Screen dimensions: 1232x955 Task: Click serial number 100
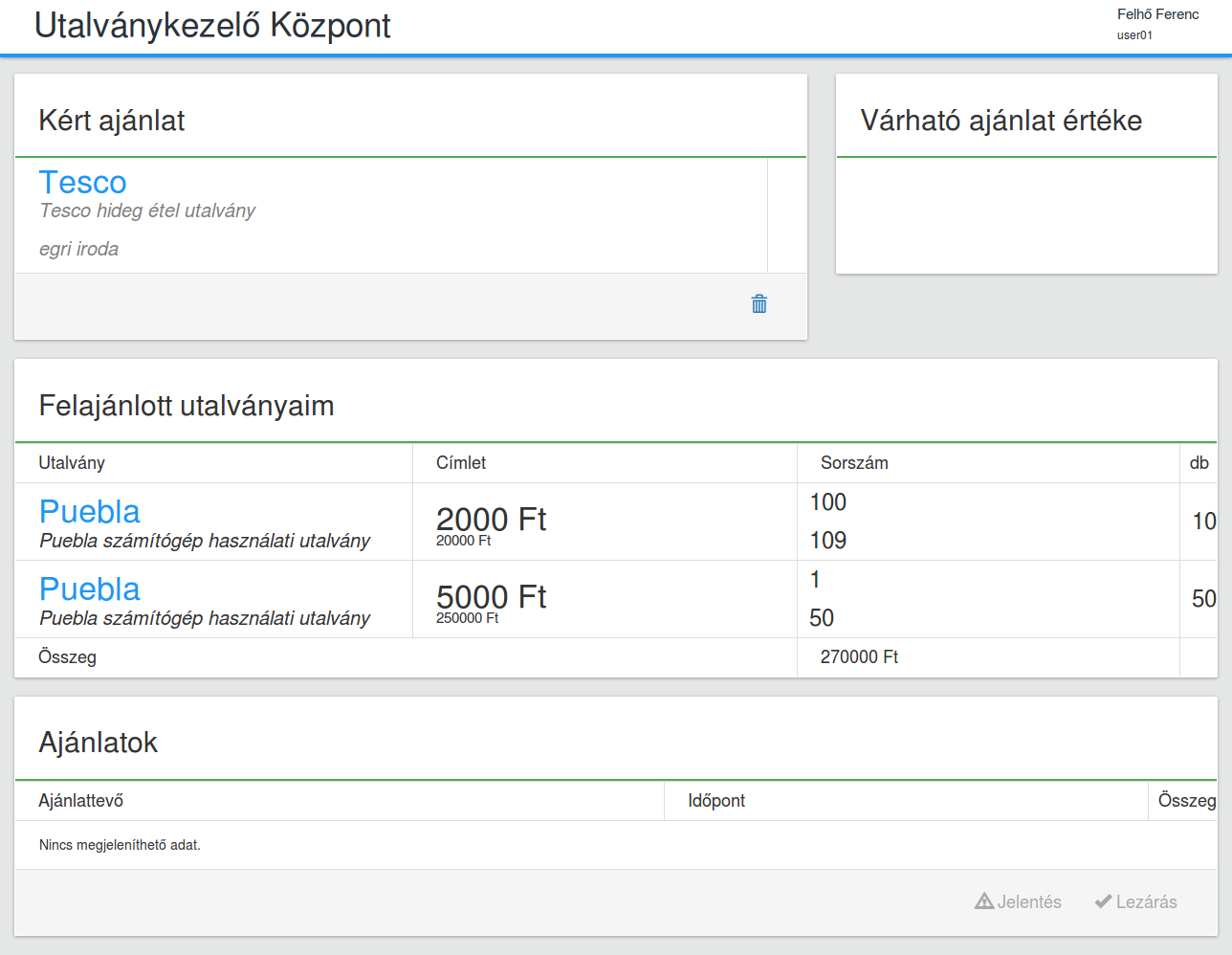point(828,502)
